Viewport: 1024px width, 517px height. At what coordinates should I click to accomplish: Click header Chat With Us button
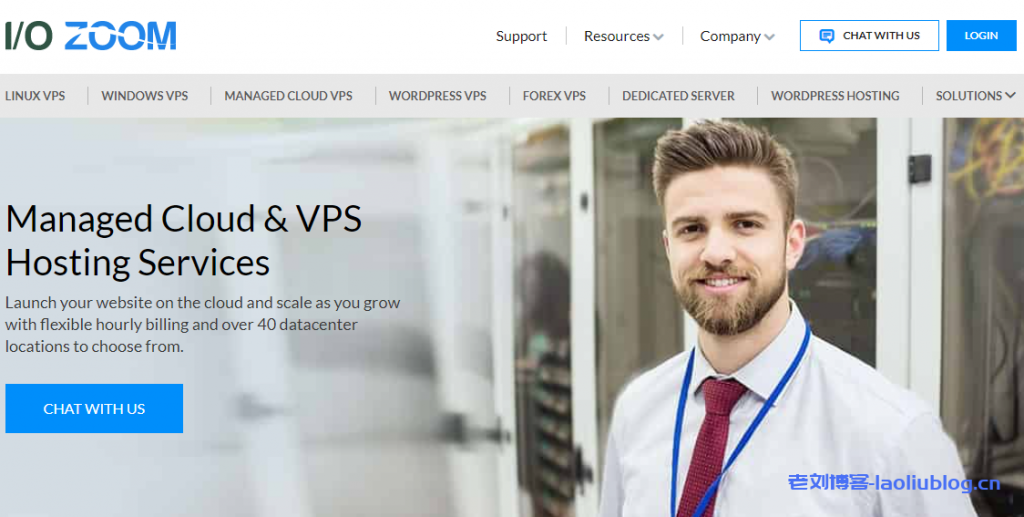point(869,35)
